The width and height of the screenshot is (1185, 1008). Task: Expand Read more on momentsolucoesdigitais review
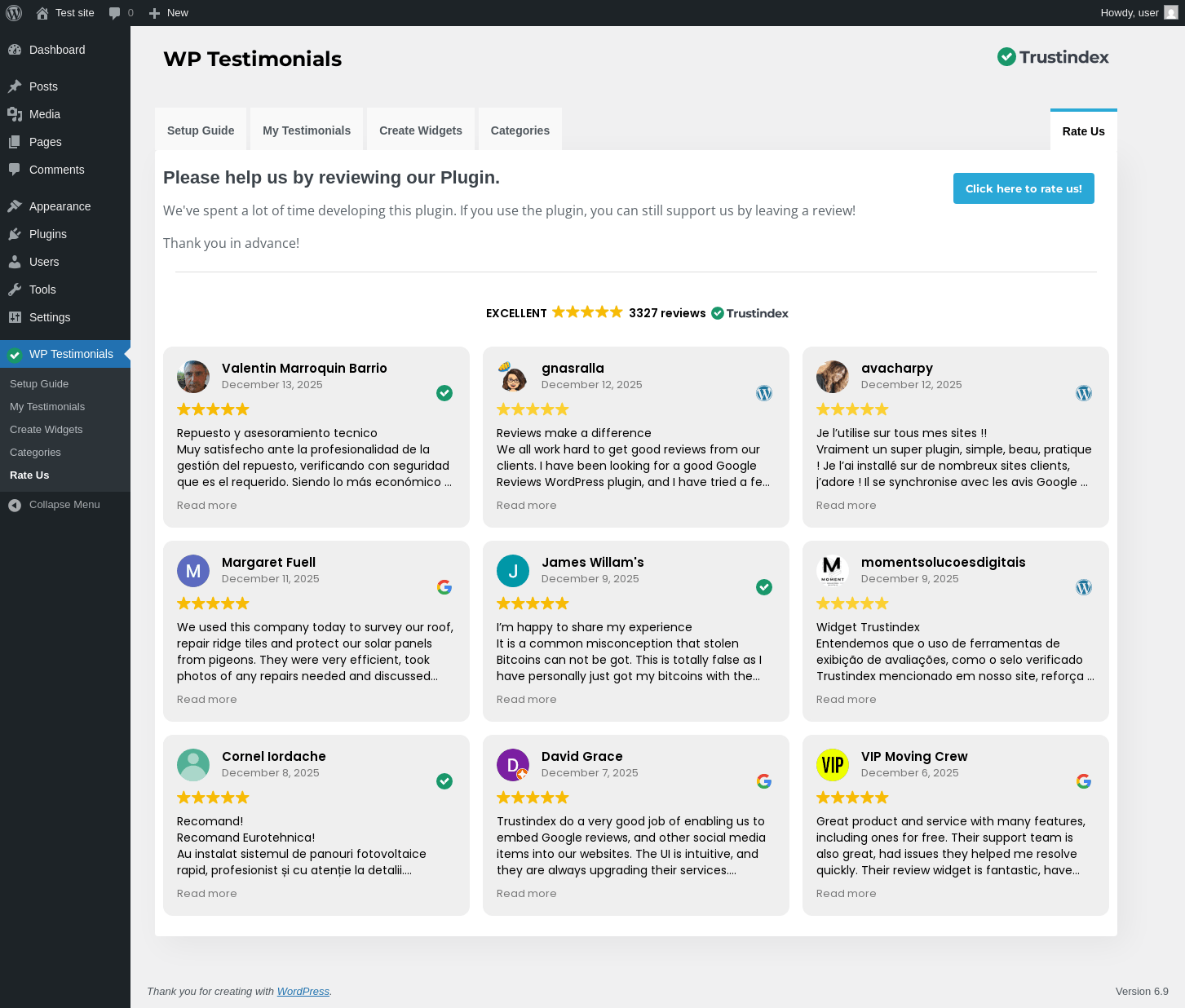coord(847,700)
